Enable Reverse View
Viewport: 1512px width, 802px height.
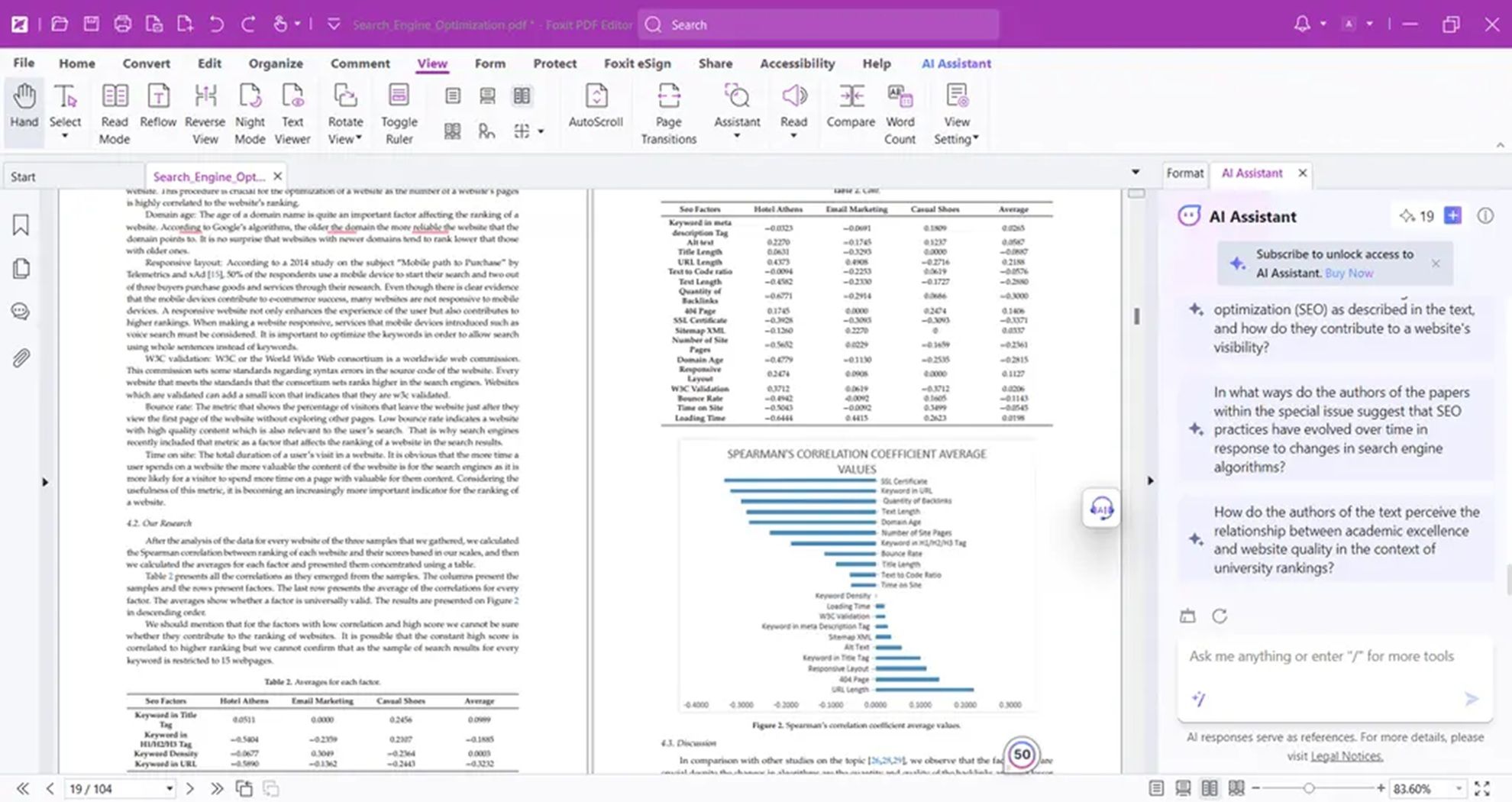pos(205,115)
